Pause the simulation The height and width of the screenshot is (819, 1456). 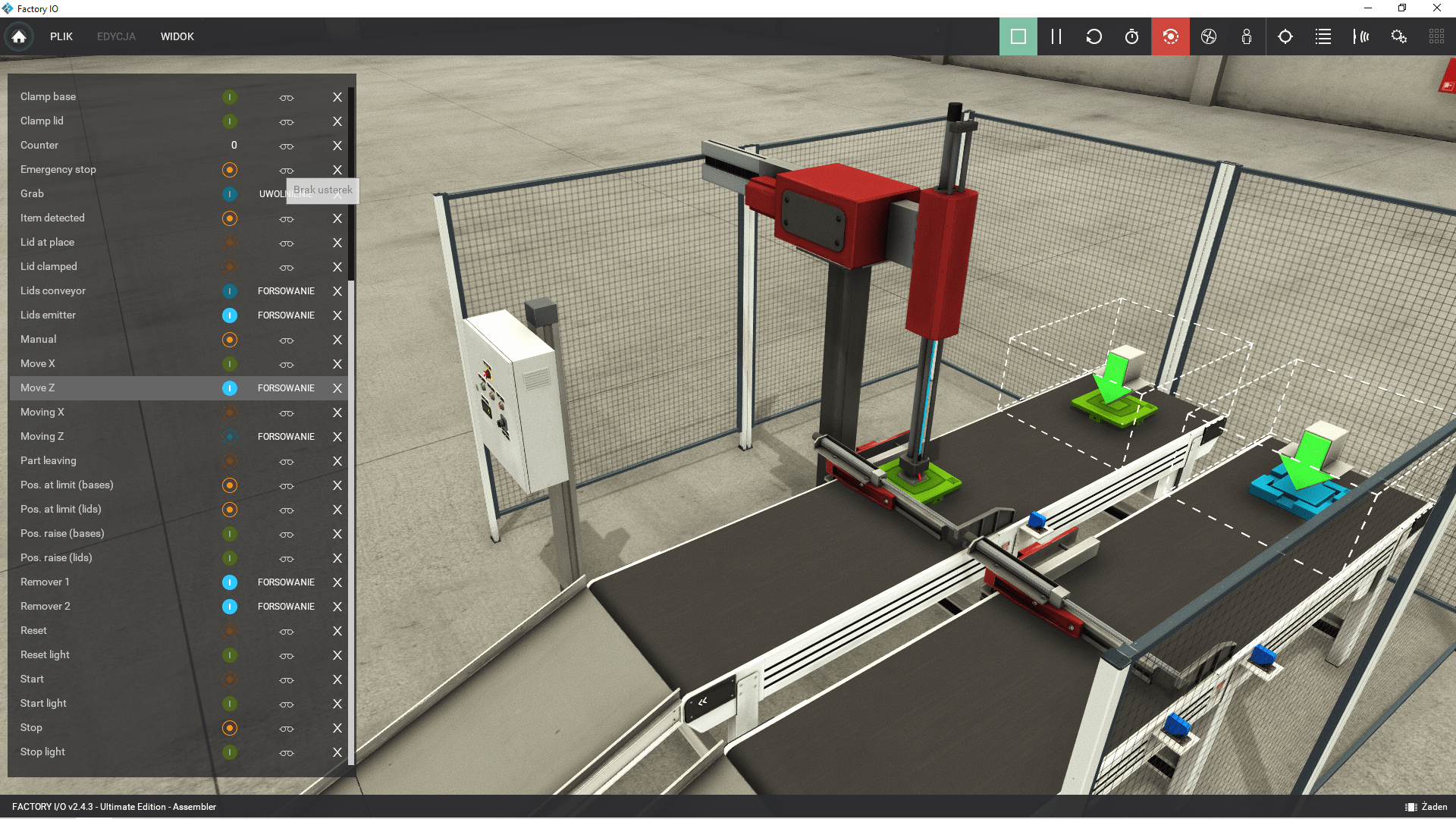point(1056,36)
